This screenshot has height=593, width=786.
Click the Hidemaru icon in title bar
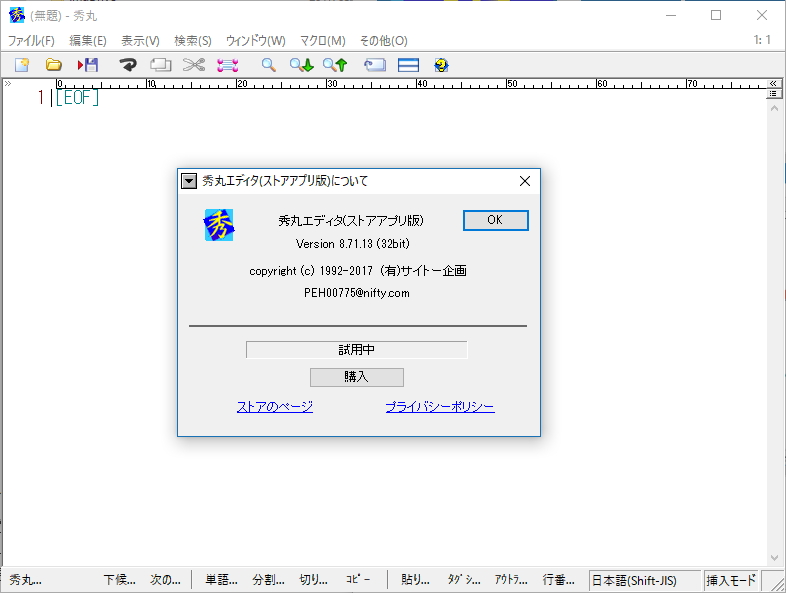point(17,15)
